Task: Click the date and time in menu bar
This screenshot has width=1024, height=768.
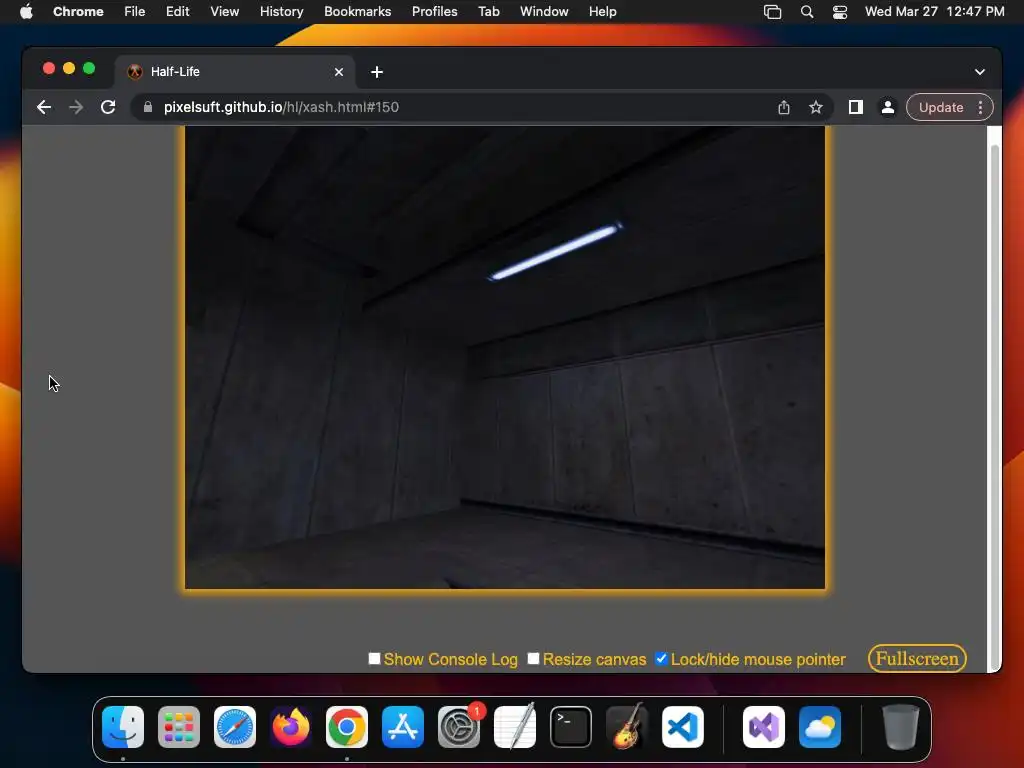Action: [x=935, y=11]
